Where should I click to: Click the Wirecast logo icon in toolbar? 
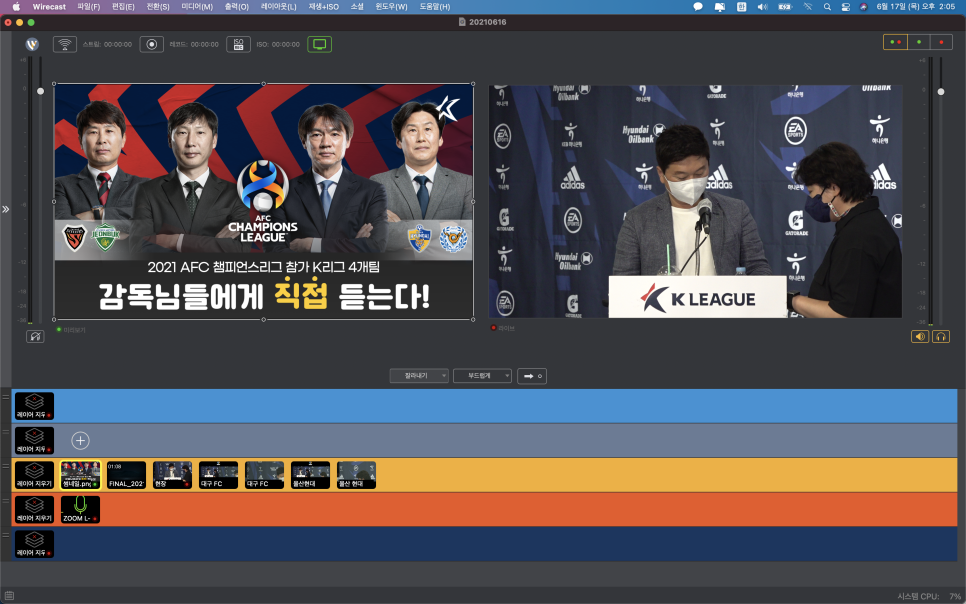pyautogui.click(x=32, y=44)
